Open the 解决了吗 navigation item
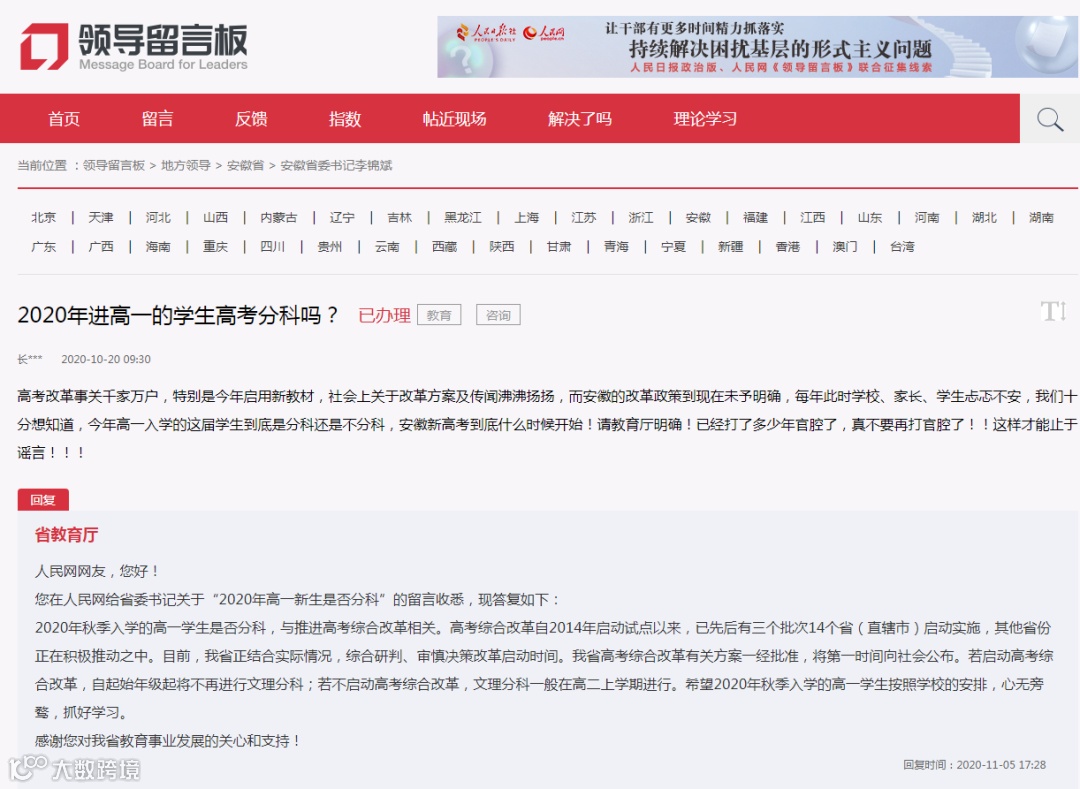The height and width of the screenshot is (789, 1080). tap(580, 119)
